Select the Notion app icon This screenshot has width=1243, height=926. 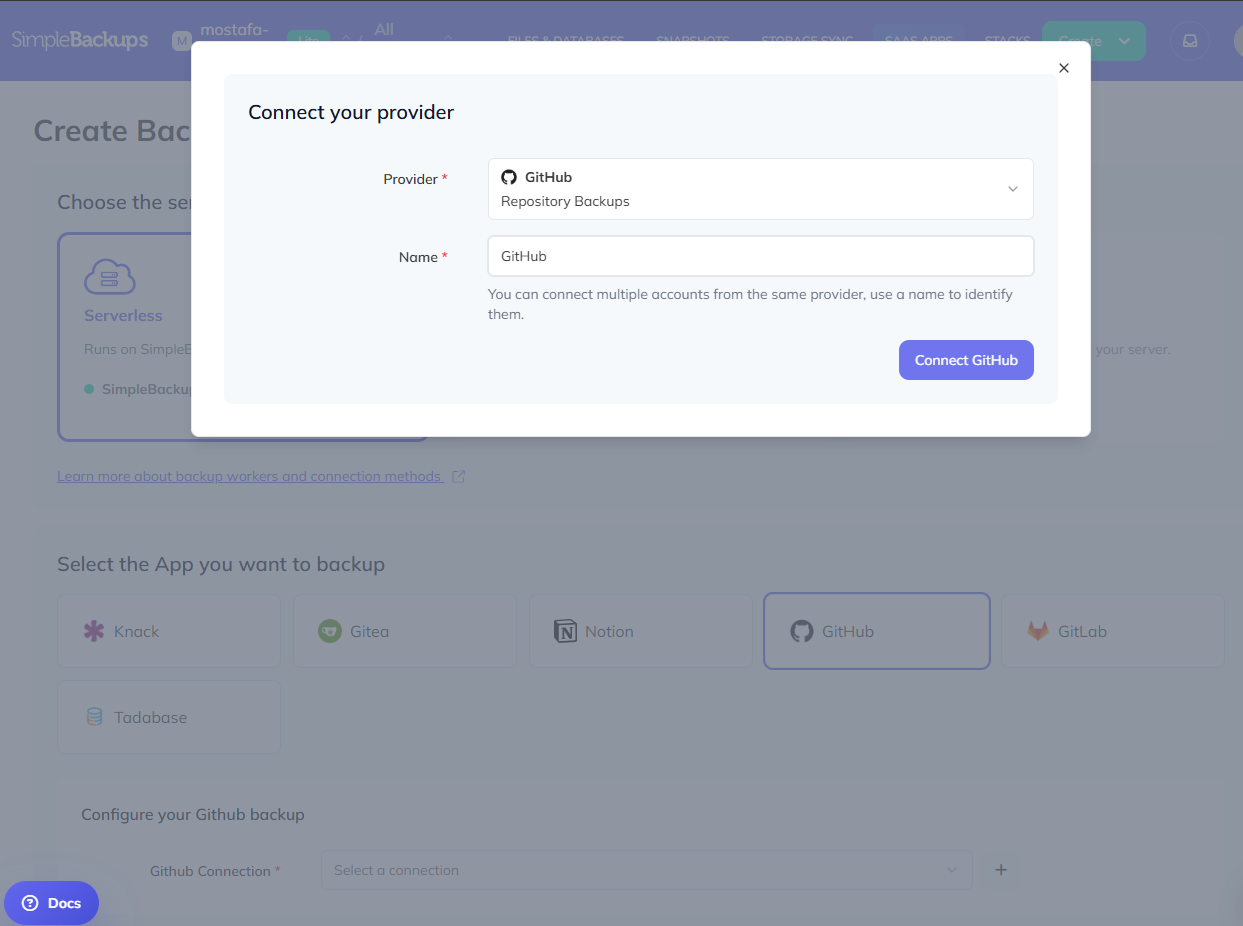click(565, 631)
